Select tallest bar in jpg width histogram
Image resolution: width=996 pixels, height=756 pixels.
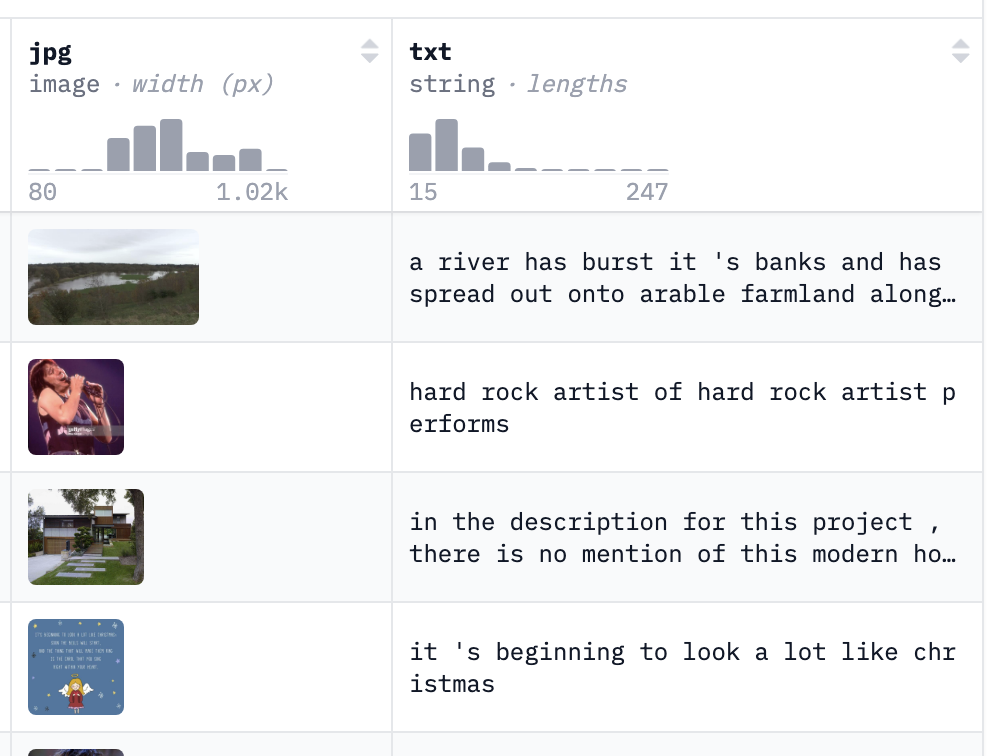click(x=171, y=146)
